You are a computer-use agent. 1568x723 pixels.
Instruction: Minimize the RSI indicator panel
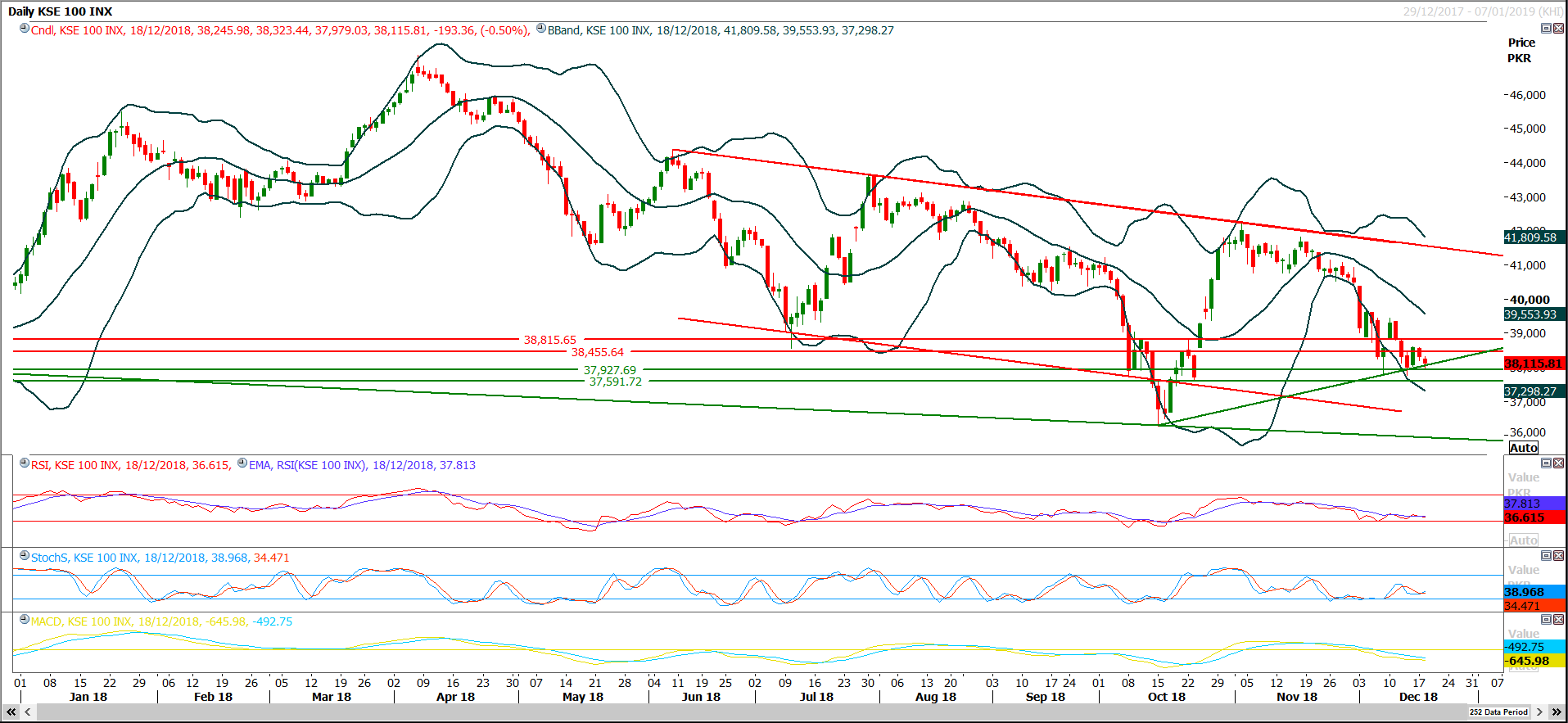pyautogui.click(x=1546, y=463)
